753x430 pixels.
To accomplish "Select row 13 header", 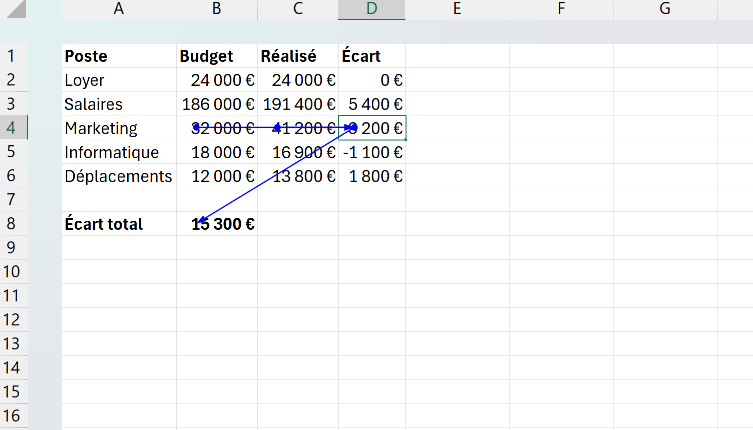I will point(13,344).
